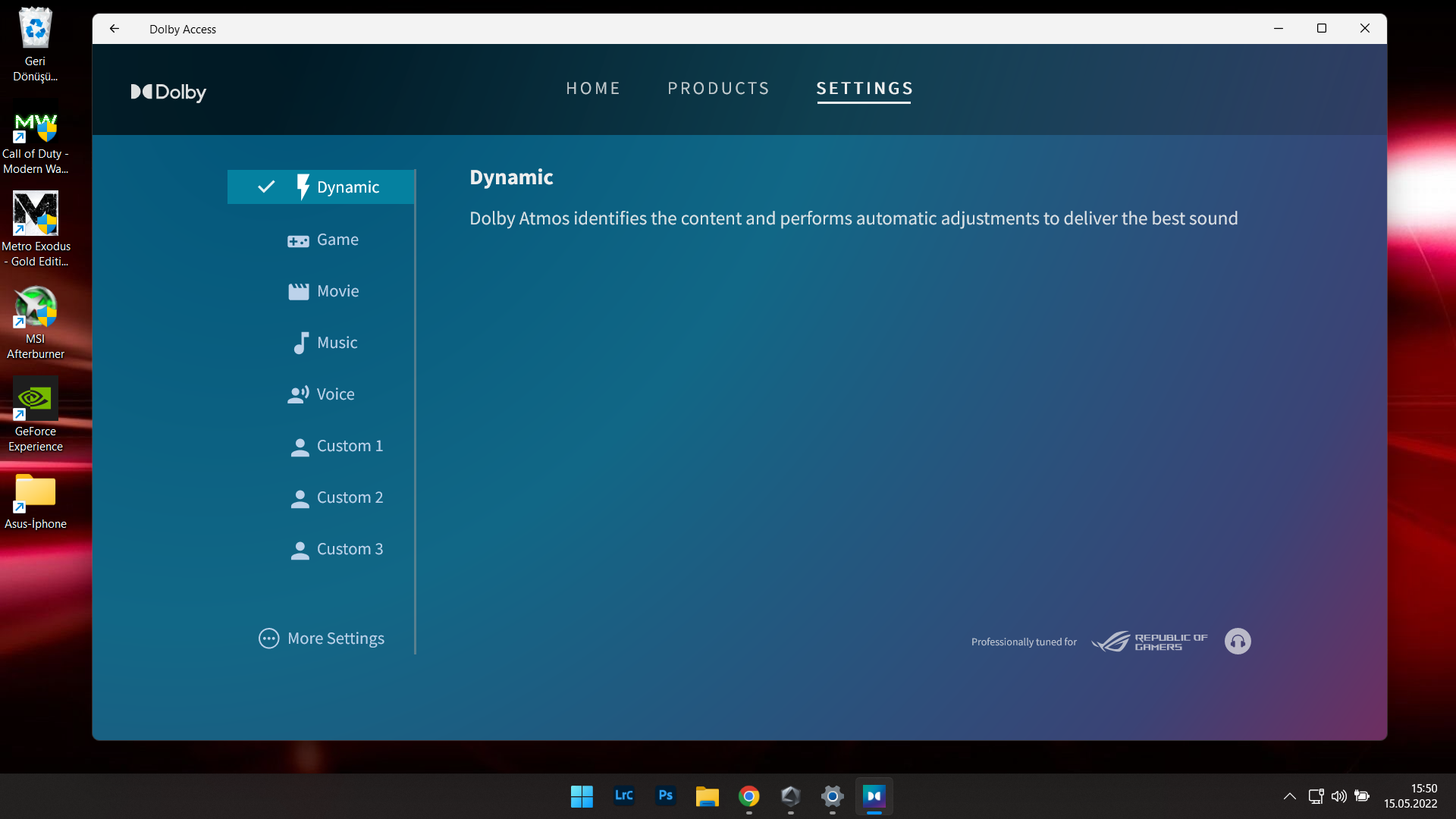The width and height of the screenshot is (1456, 819).
Task: Click the Dolby logo
Action: [x=168, y=92]
